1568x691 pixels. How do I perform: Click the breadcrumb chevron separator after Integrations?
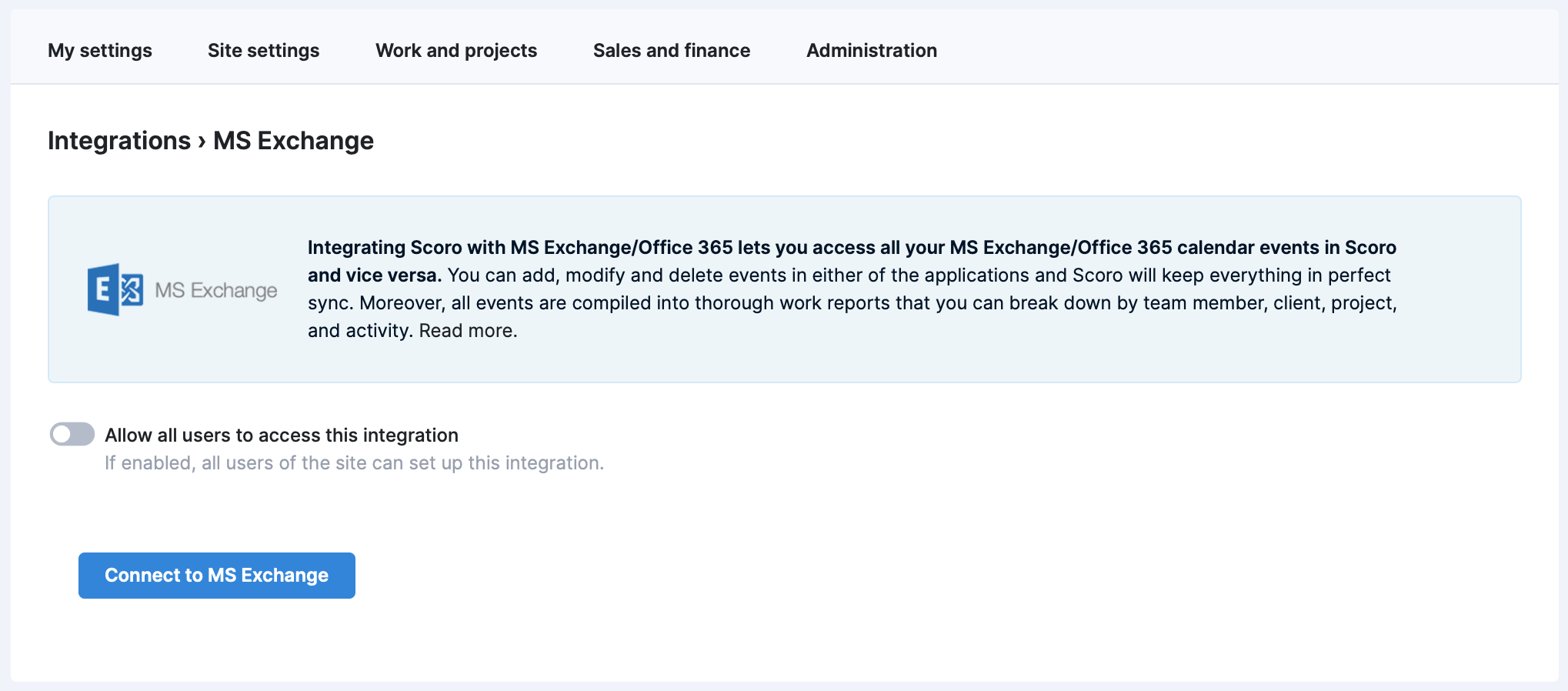point(202,142)
